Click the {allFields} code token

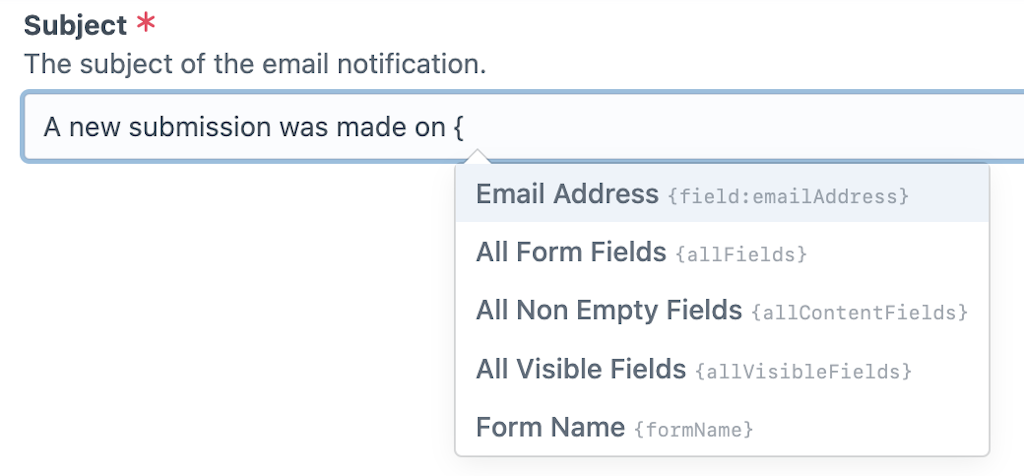(x=741, y=256)
